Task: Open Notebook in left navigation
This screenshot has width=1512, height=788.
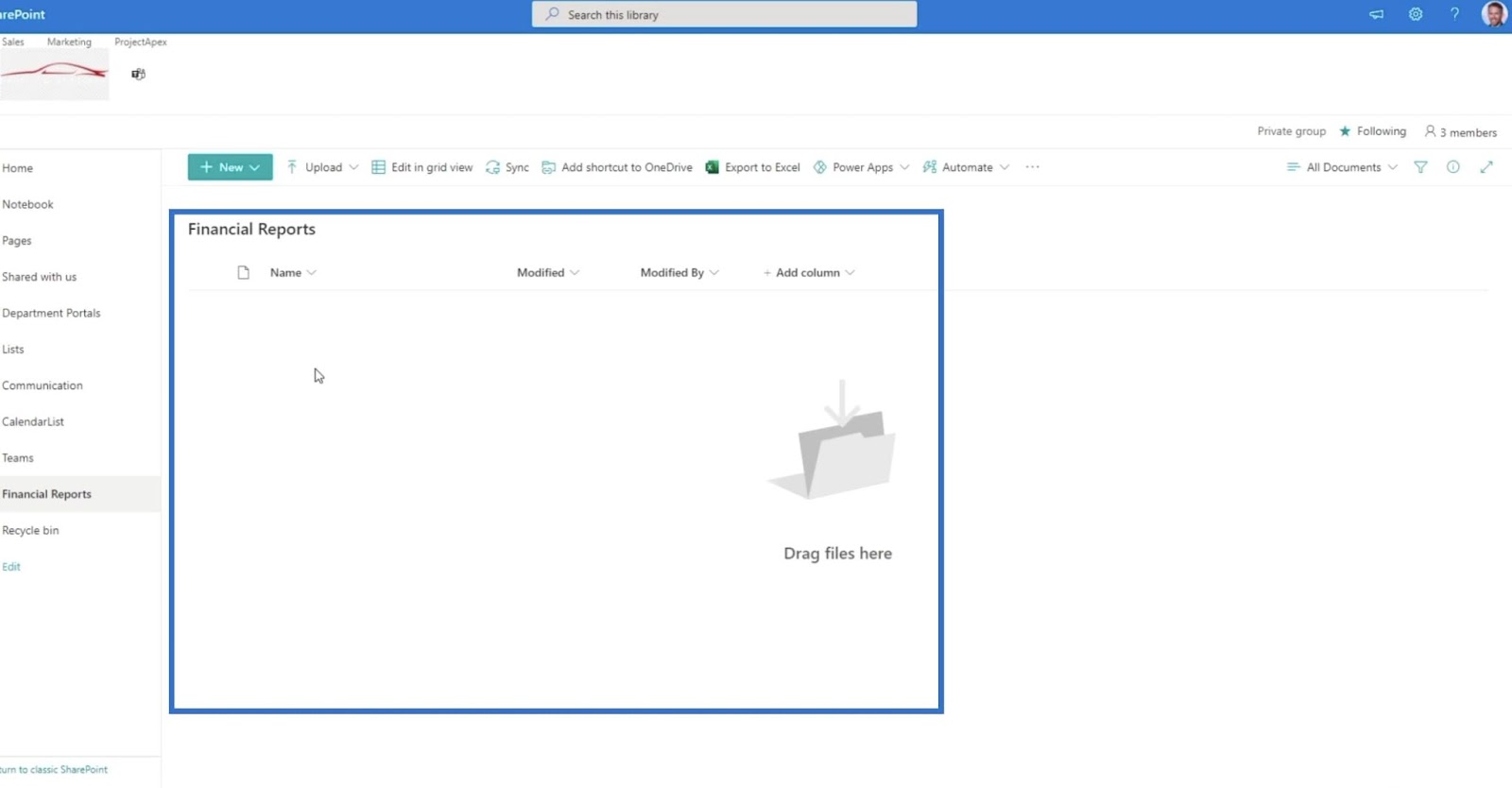Action: [x=27, y=204]
